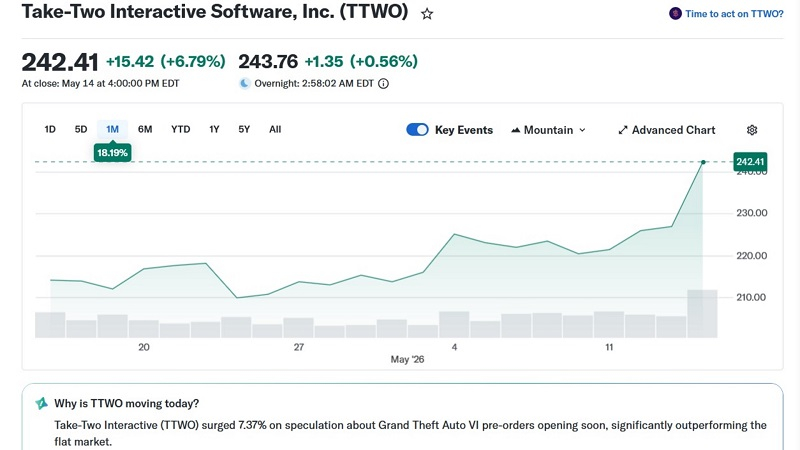Click the 220.00 y-axis label
The height and width of the screenshot is (450, 800).
752,255
